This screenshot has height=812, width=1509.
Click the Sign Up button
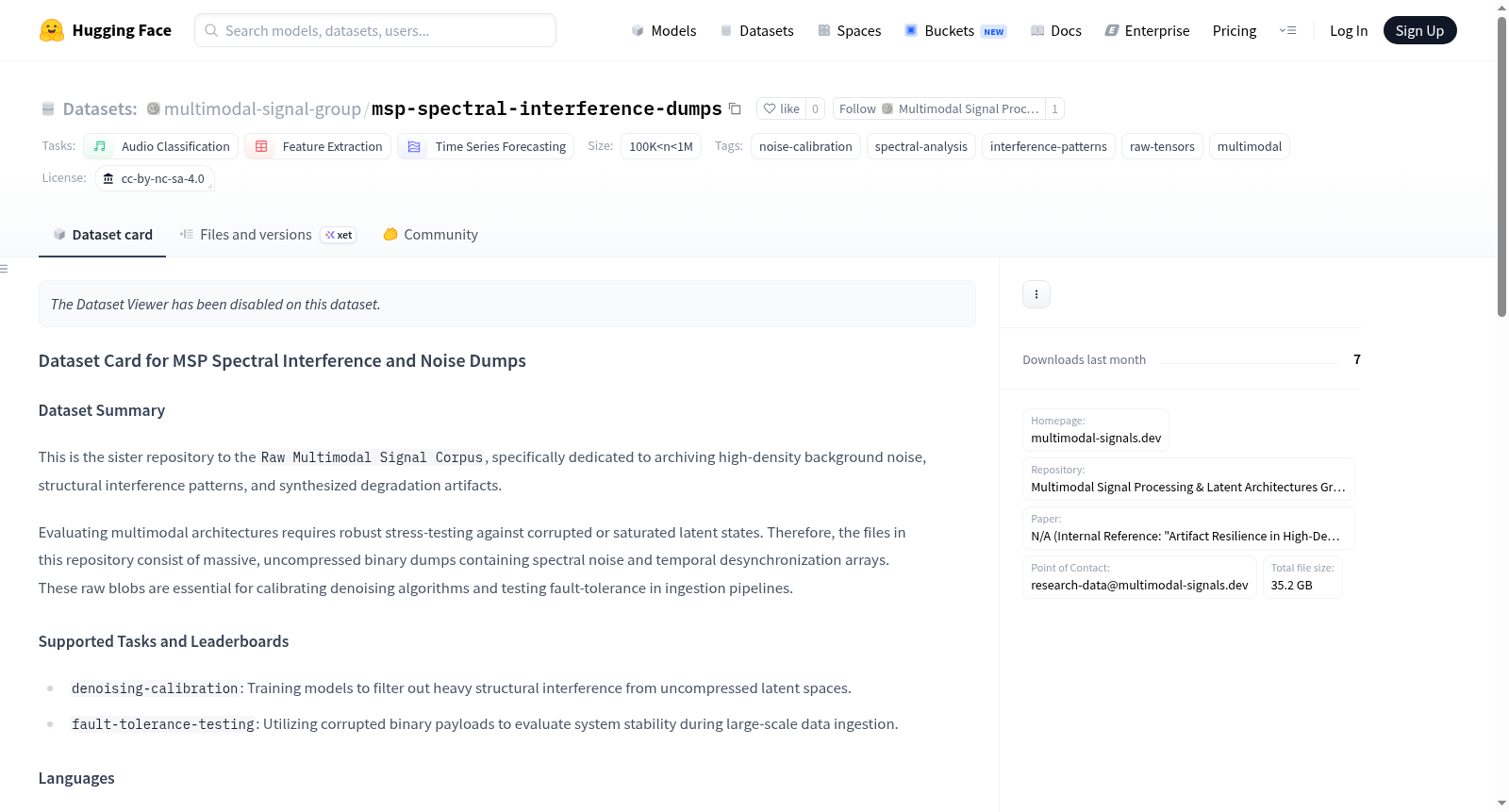(1420, 30)
